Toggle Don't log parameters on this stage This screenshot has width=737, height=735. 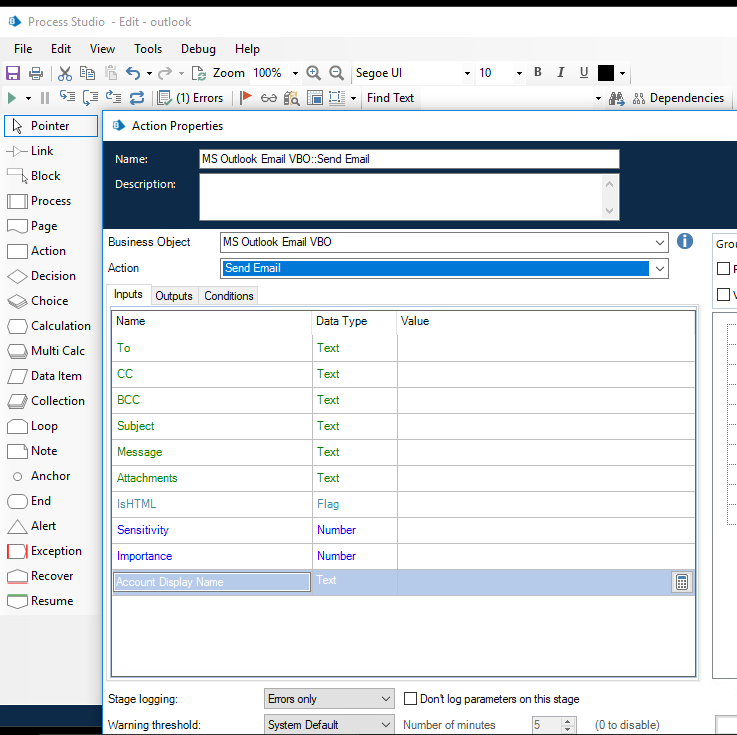pos(411,699)
